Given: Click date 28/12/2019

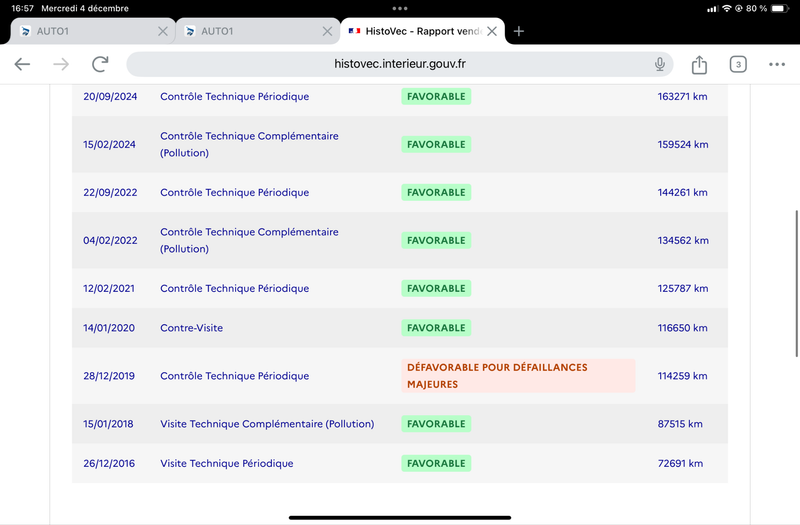Looking at the screenshot, I should click(x=109, y=376).
